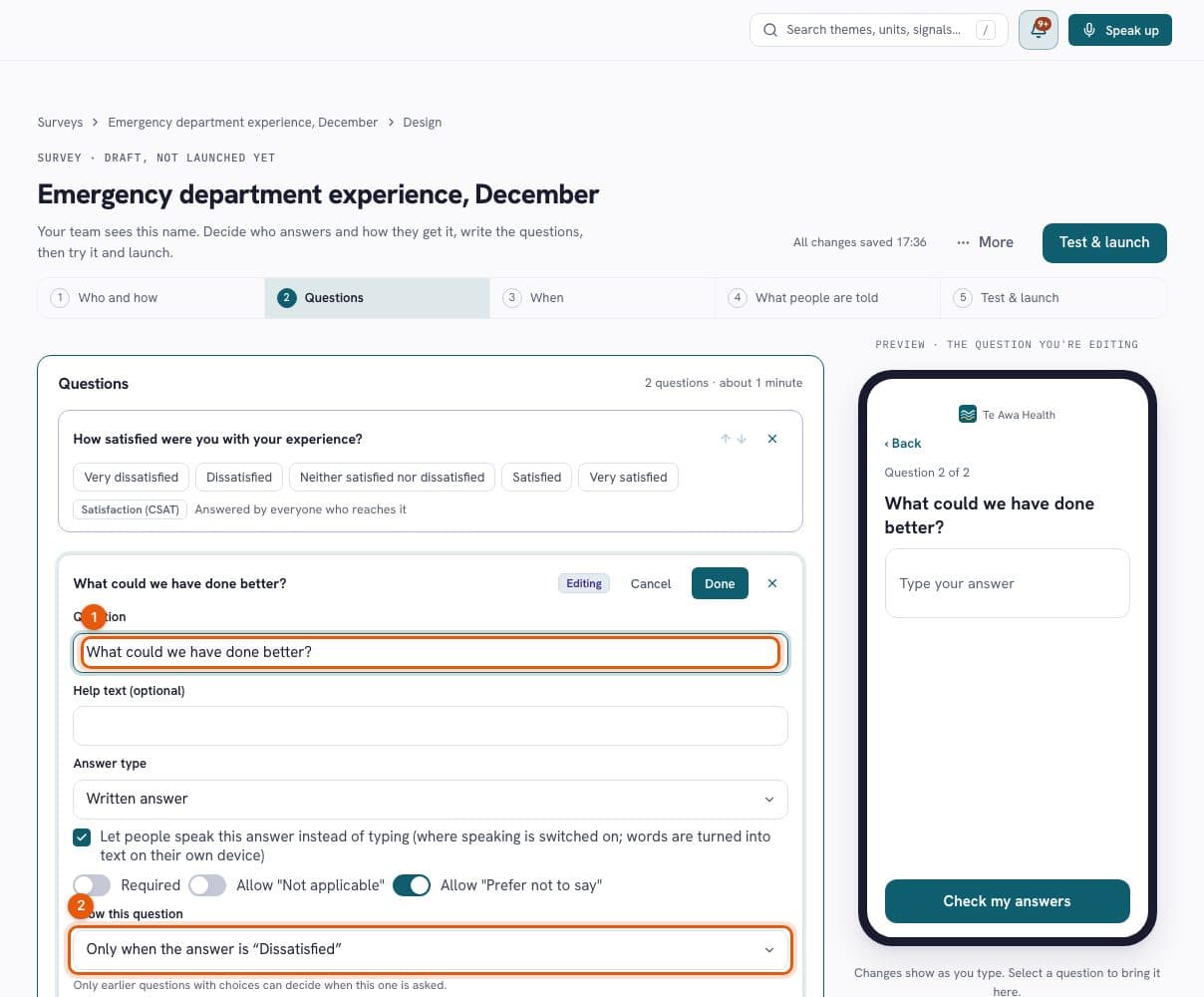The image size is (1204, 997).
Task: Open the Surveys breadcrumb link
Action: click(x=60, y=123)
